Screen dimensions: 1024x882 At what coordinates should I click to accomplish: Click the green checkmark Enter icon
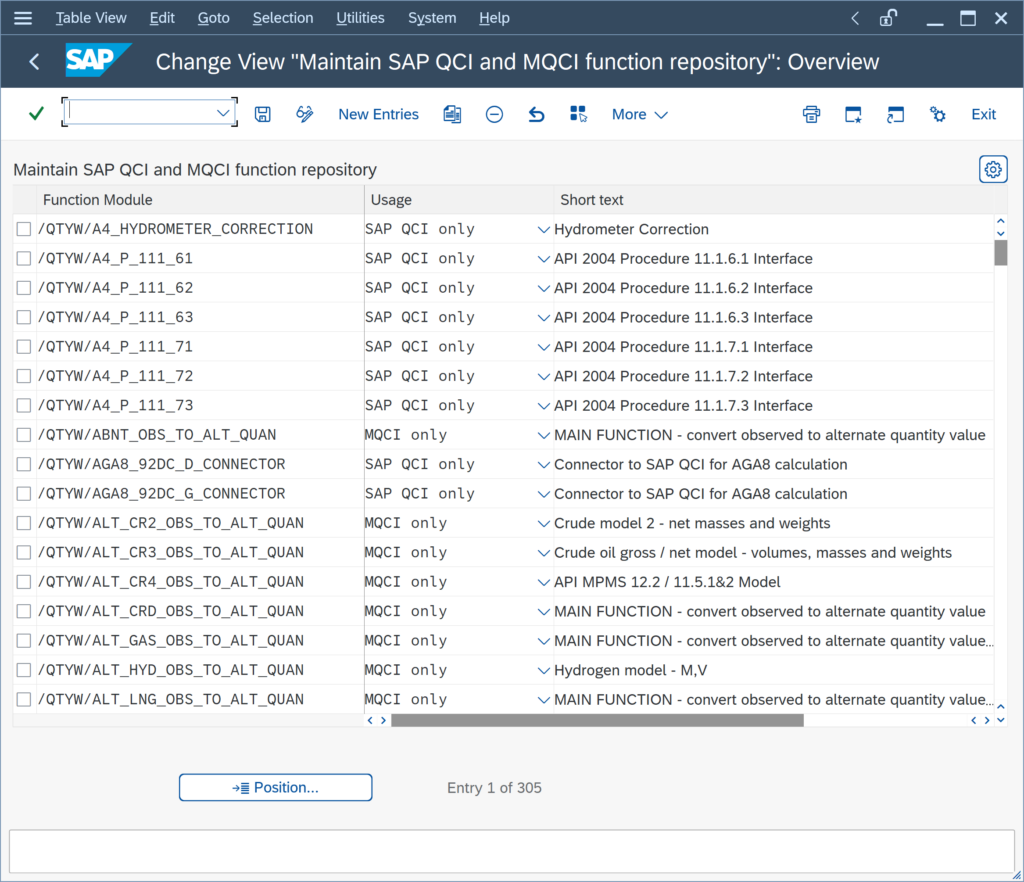(37, 114)
